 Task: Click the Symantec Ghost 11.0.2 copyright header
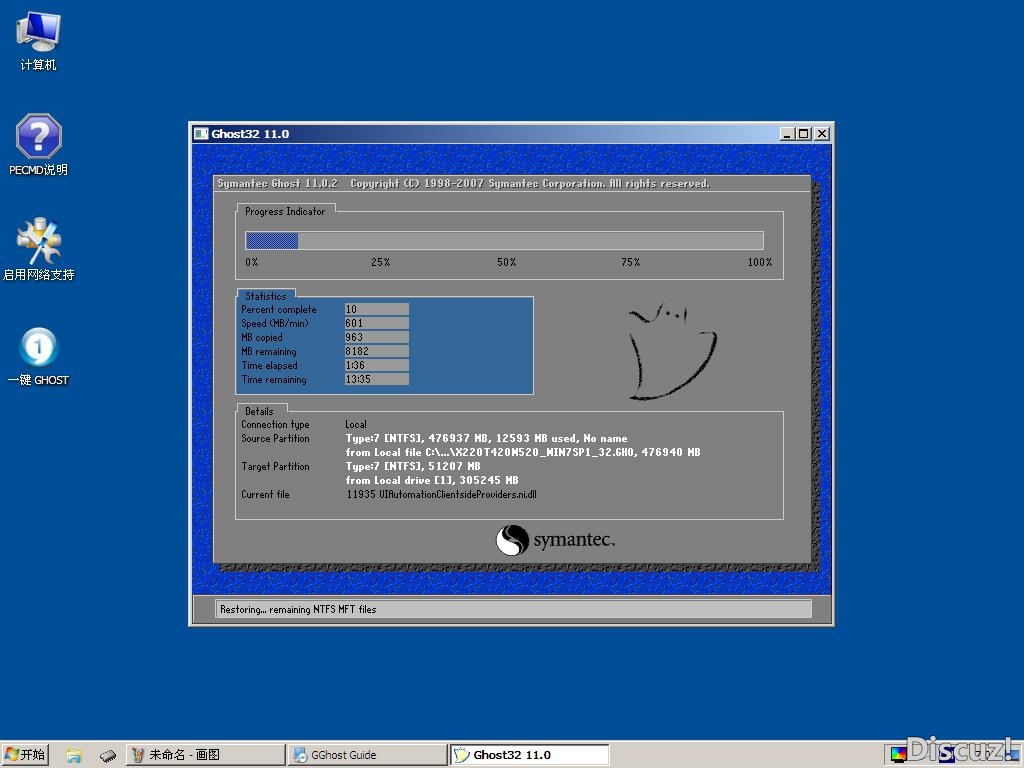click(464, 184)
